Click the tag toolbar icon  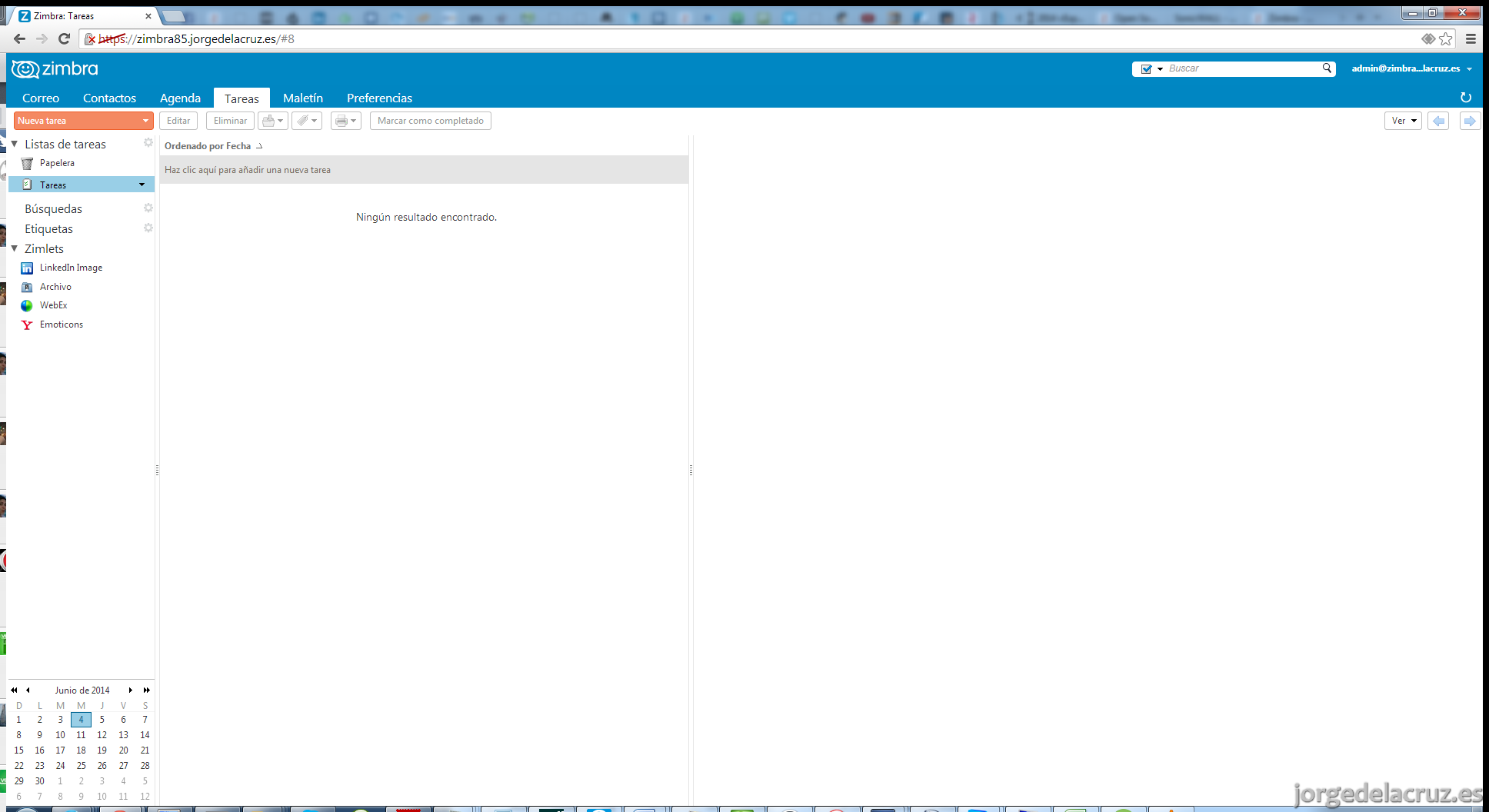tap(307, 121)
